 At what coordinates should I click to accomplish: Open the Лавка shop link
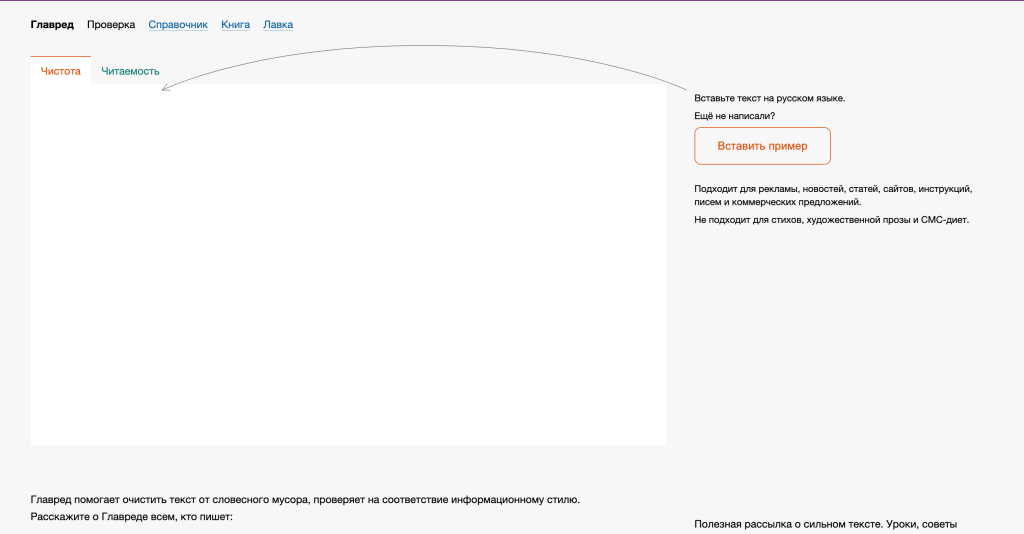click(x=278, y=25)
